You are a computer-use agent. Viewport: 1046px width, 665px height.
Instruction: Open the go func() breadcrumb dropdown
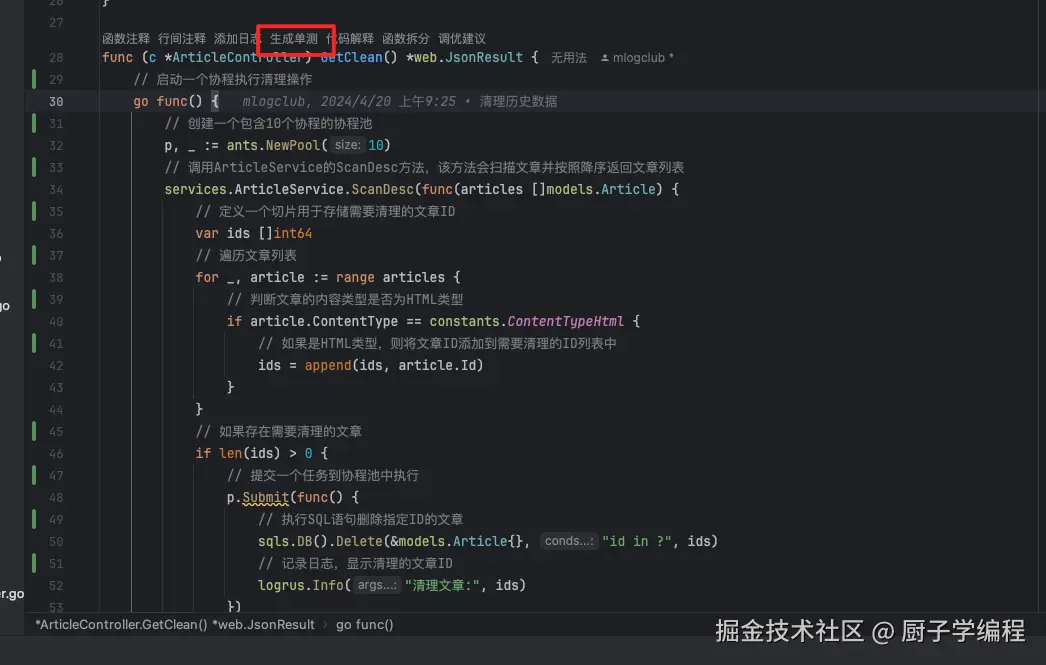364,624
